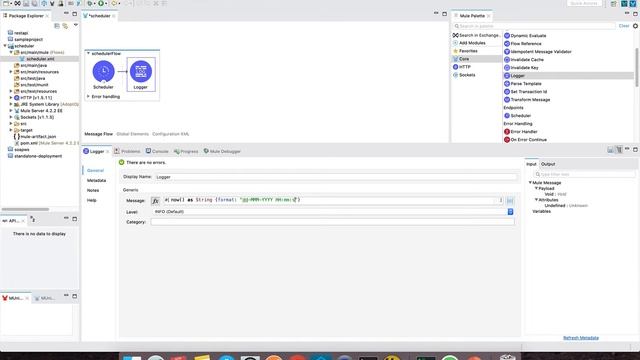
Task: Click the Display Name field containing Logger
Action: pos(335,177)
